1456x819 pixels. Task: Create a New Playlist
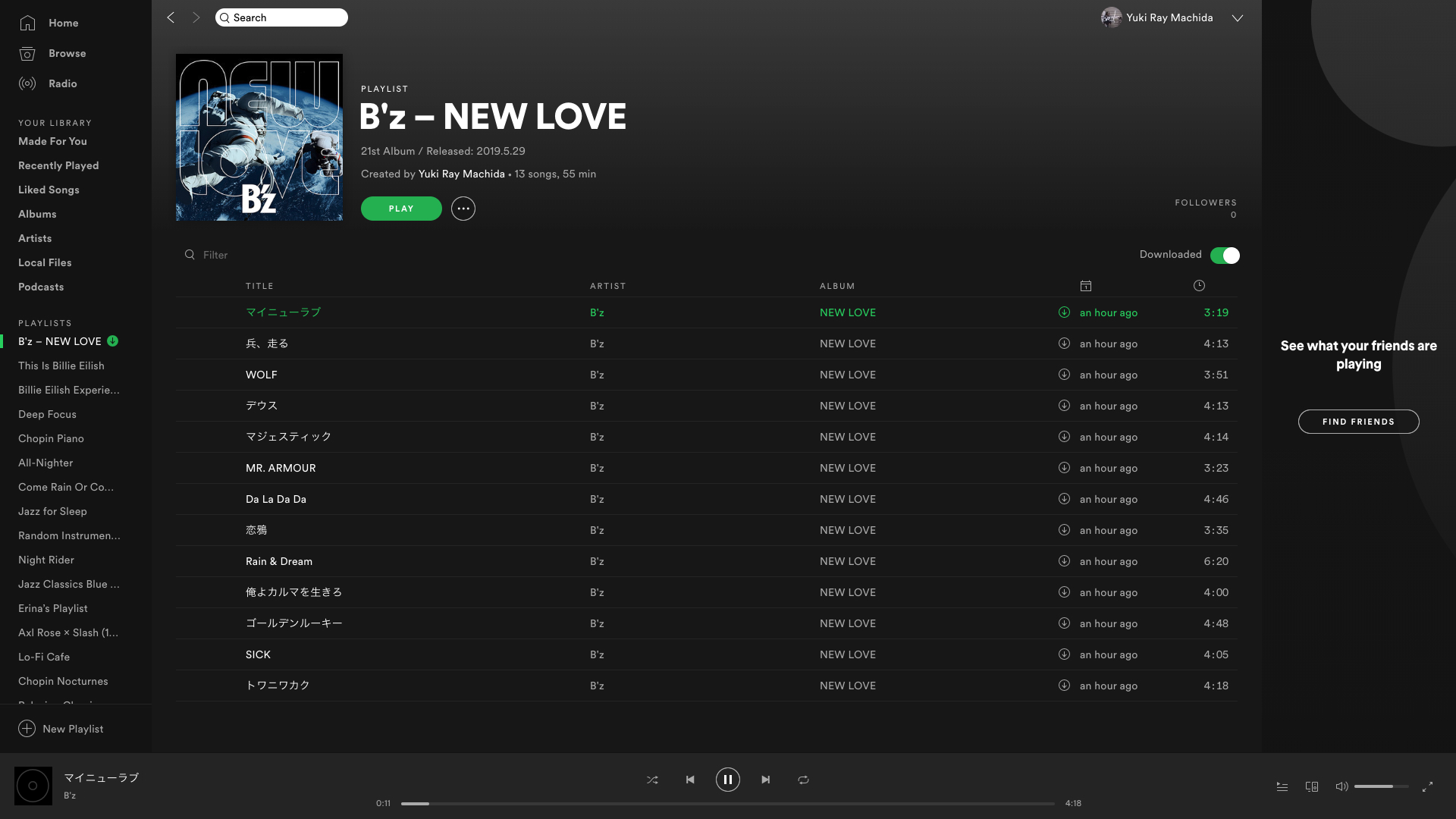pos(61,729)
